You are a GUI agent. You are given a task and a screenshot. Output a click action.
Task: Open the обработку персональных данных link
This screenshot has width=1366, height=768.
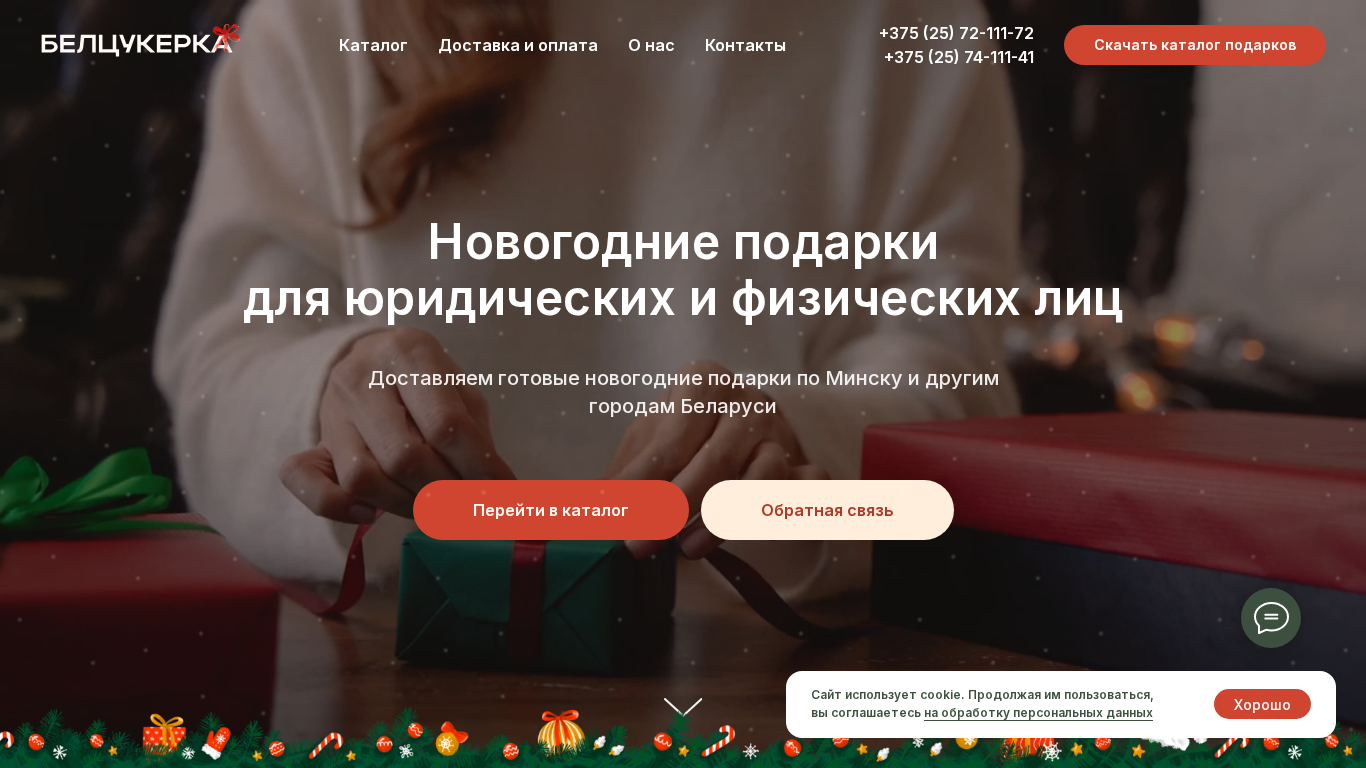[1038, 713]
